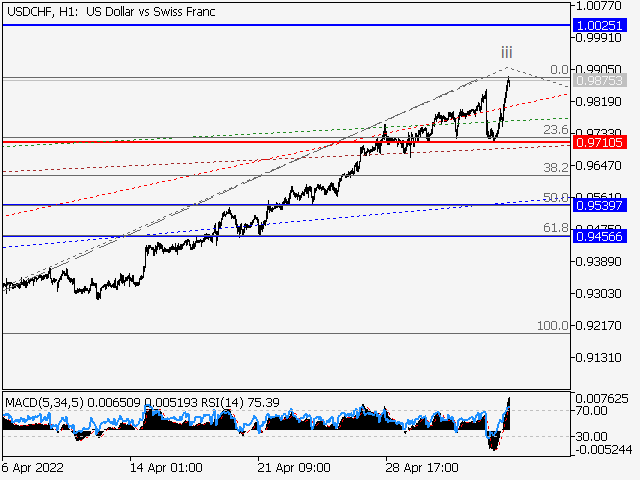Click the 0.93030 price scale value
640x480 pixels.
point(598,293)
